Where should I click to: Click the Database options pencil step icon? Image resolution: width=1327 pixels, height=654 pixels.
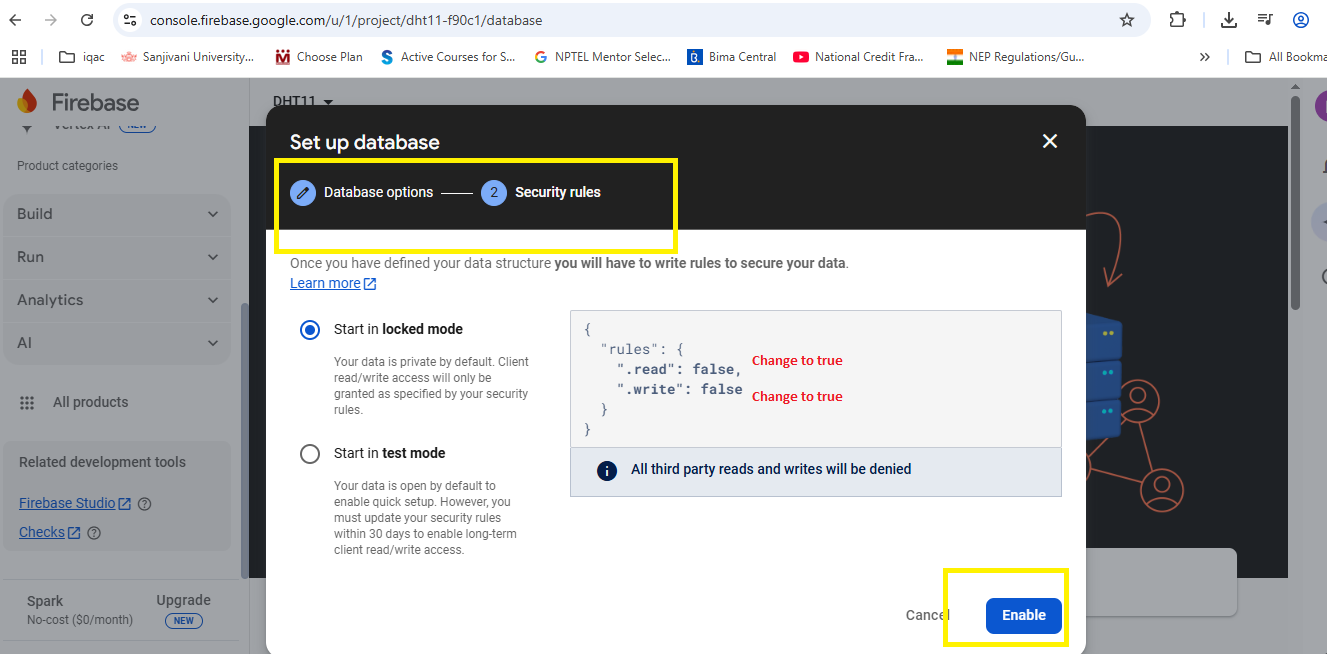303,192
